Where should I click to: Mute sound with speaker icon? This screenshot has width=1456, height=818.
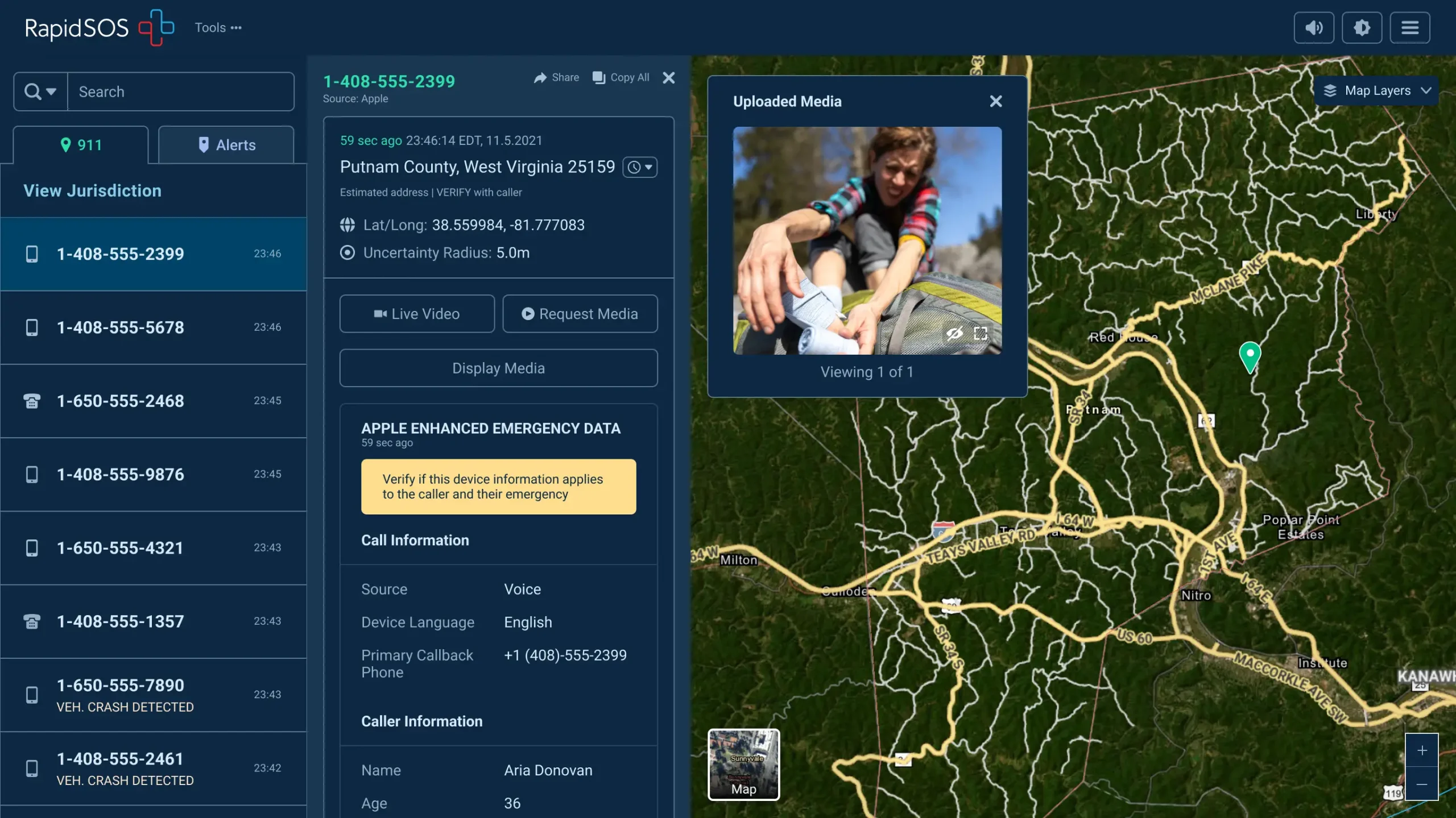point(1313,27)
